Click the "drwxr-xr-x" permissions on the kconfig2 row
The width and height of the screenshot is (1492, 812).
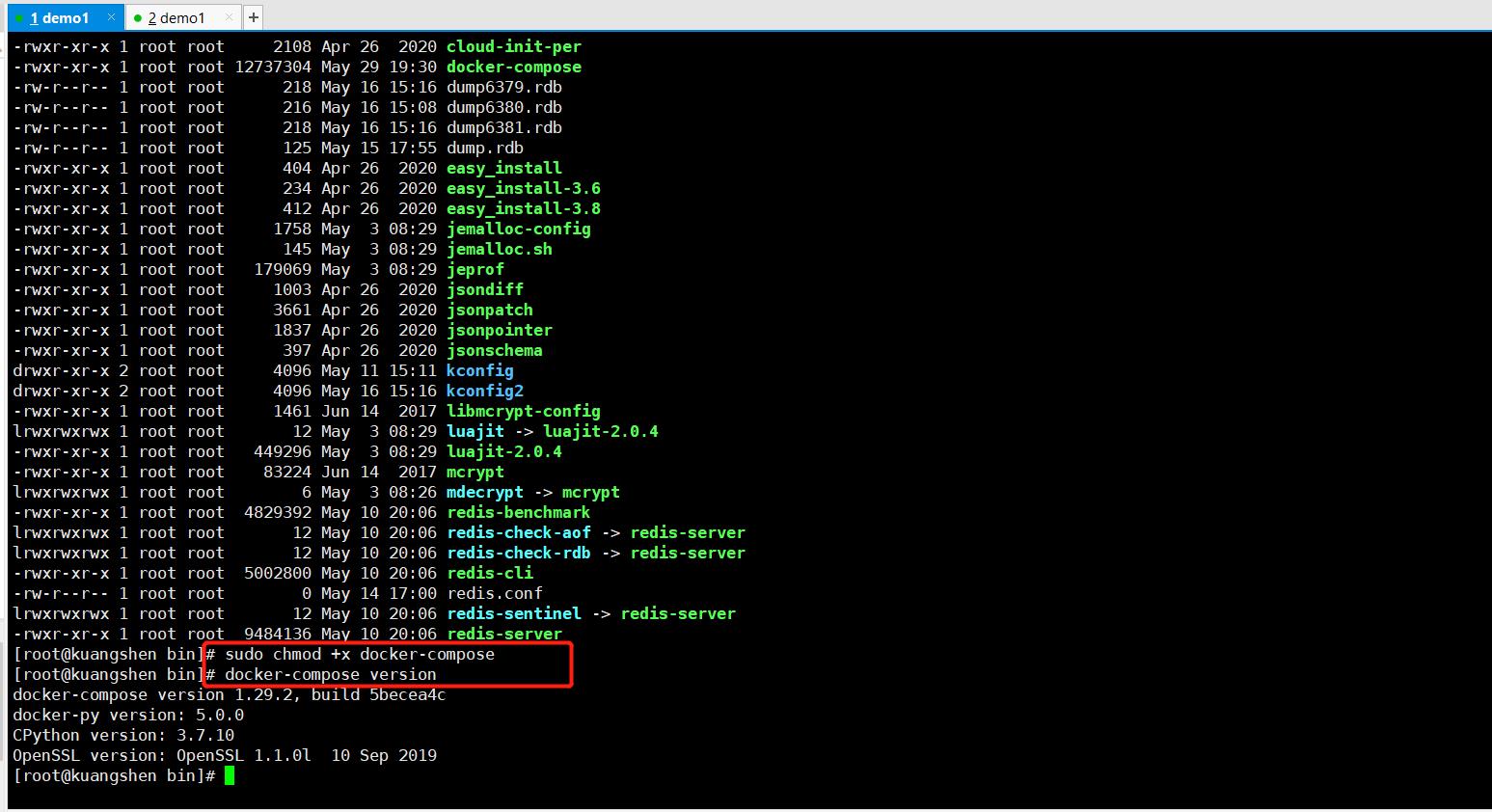click(x=61, y=391)
